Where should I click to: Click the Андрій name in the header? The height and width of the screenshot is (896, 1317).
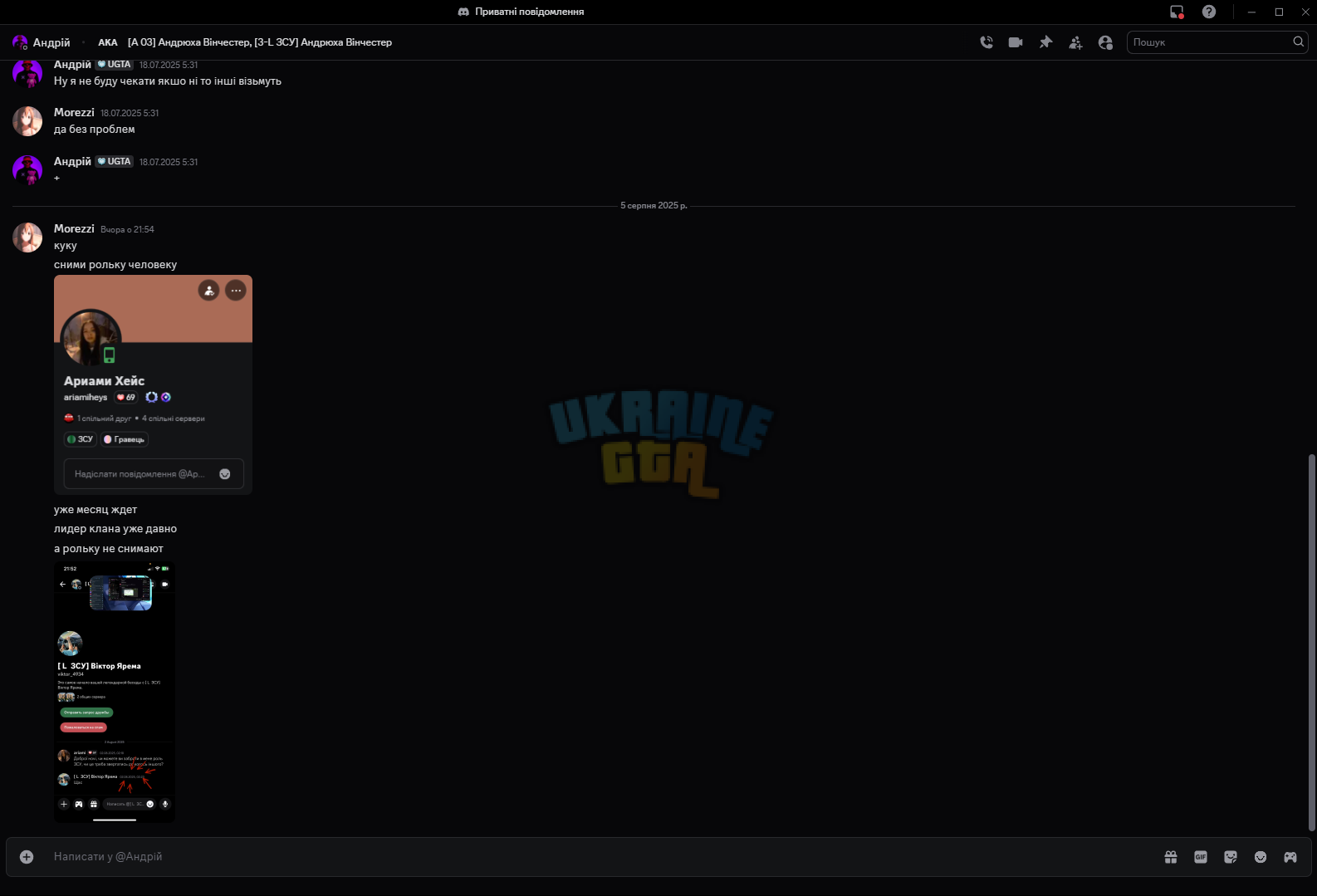coord(51,42)
